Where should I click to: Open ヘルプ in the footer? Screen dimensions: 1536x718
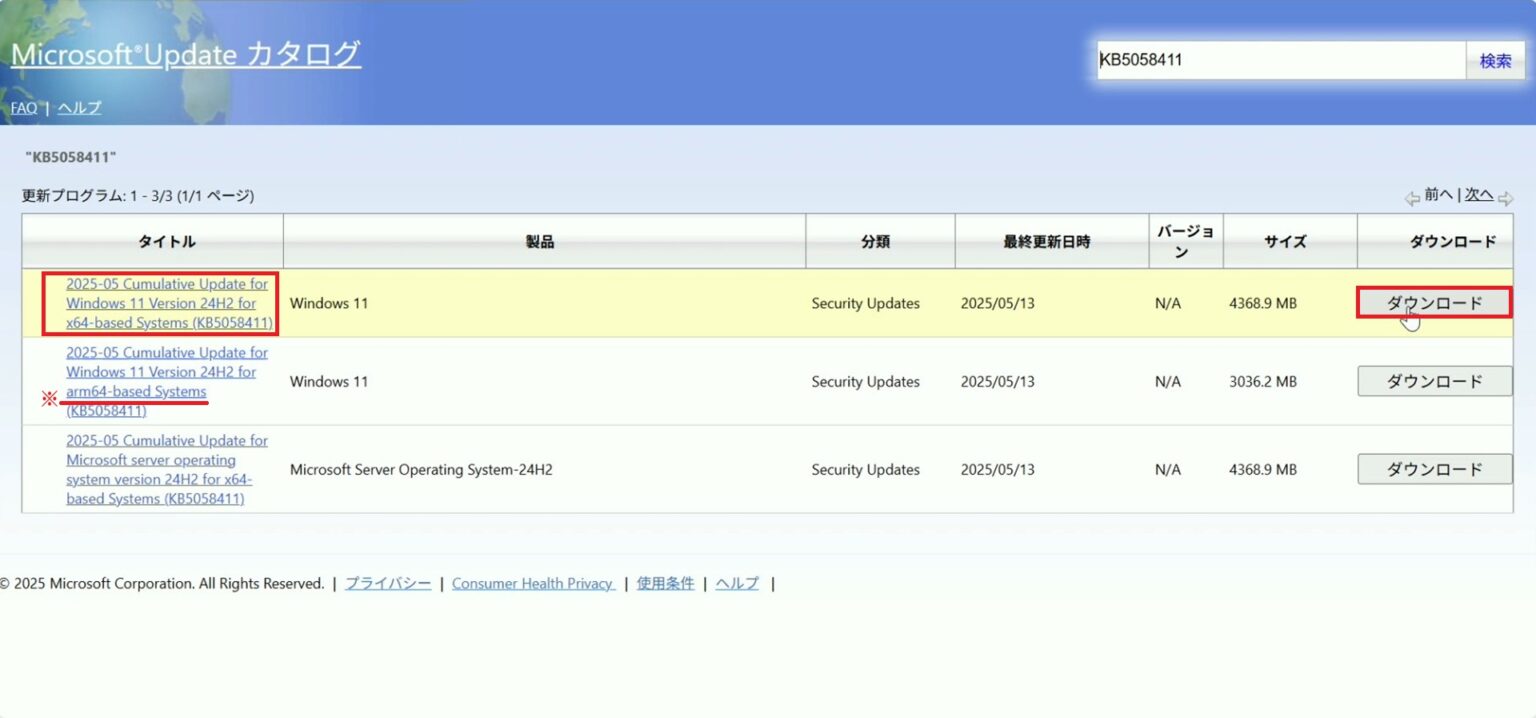coord(736,583)
